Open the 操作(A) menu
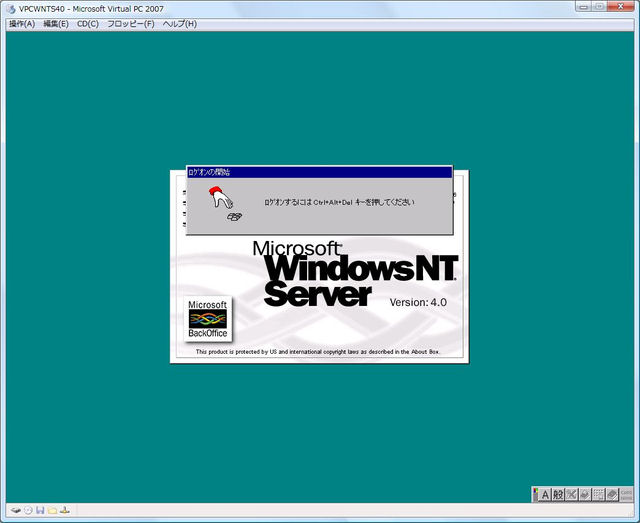 click(x=22, y=24)
